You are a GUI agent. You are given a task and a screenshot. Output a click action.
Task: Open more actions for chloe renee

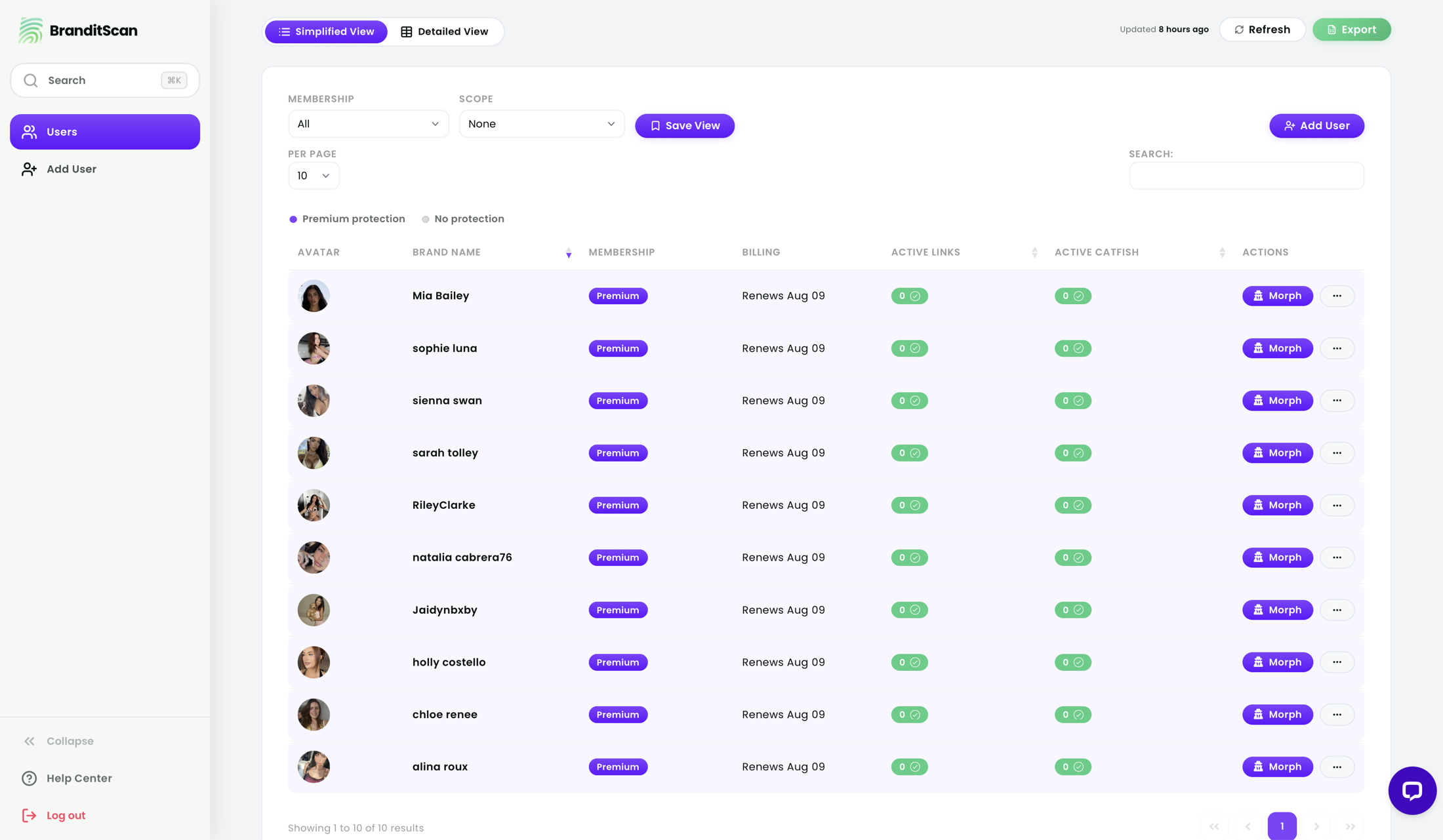point(1337,715)
